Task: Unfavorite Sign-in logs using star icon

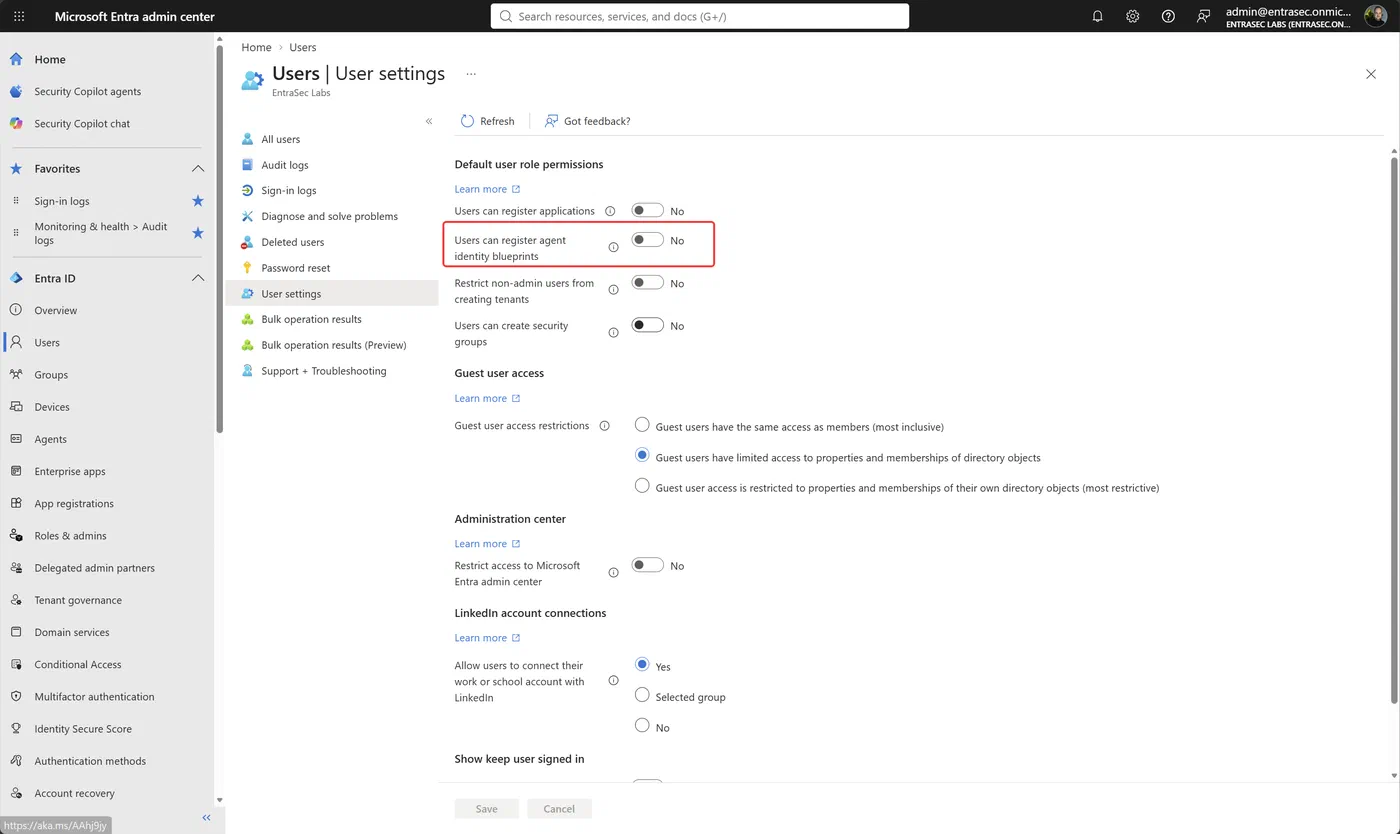Action: click(x=198, y=201)
